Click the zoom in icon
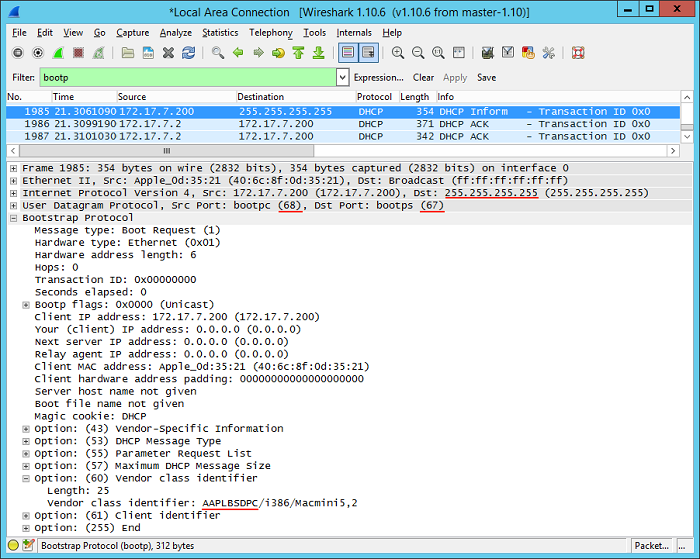700x559 pixels. coord(398,53)
